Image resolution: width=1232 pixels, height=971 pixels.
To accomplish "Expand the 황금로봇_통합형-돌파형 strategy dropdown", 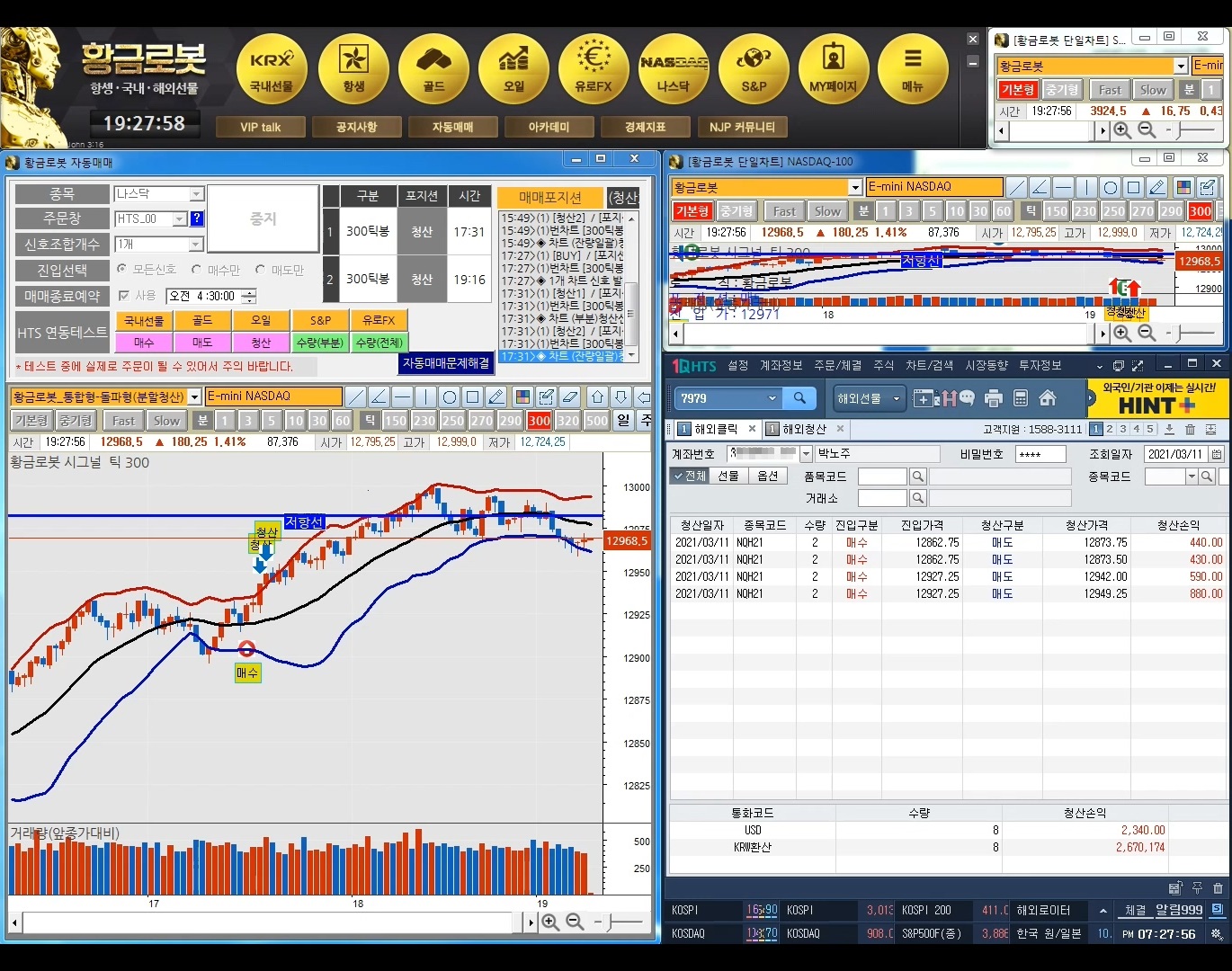I will click(x=195, y=396).
